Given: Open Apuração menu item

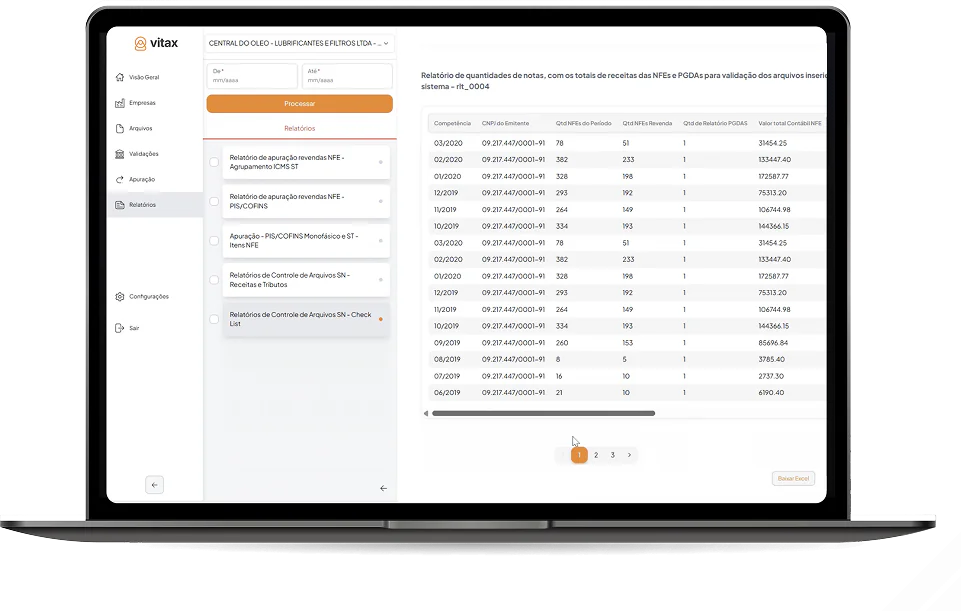Looking at the screenshot, I should (142, 180).
